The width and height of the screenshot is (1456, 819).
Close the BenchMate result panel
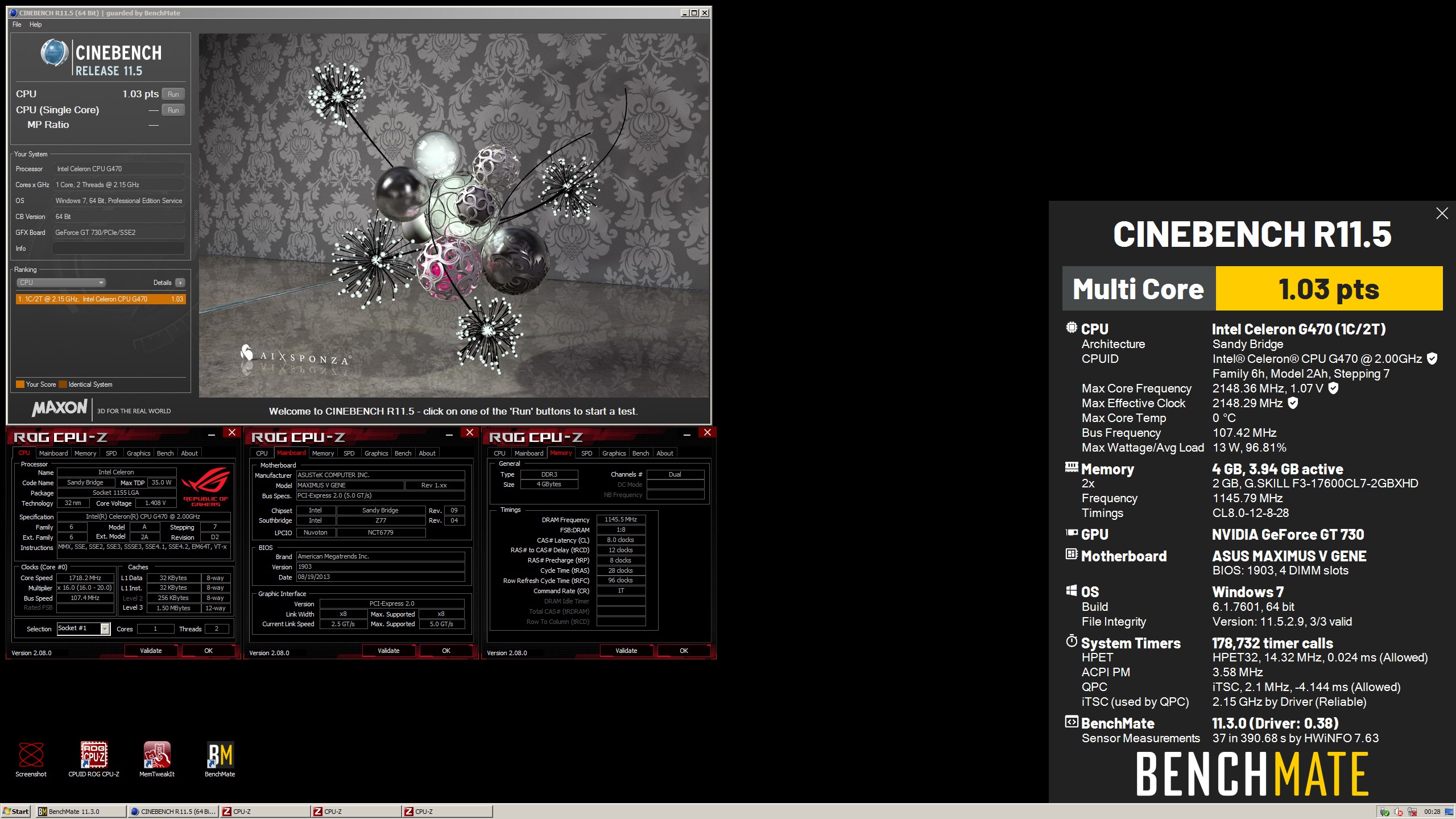[1442, 213]
